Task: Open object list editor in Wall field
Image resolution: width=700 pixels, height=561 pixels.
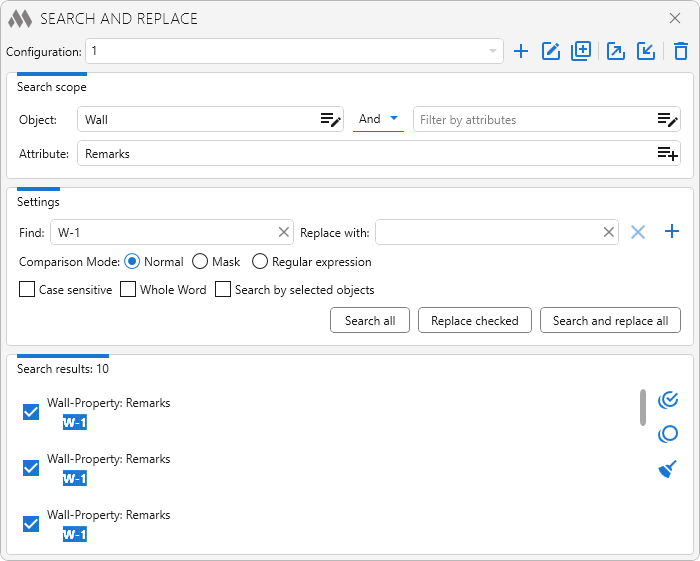Action: click(331, 120)
